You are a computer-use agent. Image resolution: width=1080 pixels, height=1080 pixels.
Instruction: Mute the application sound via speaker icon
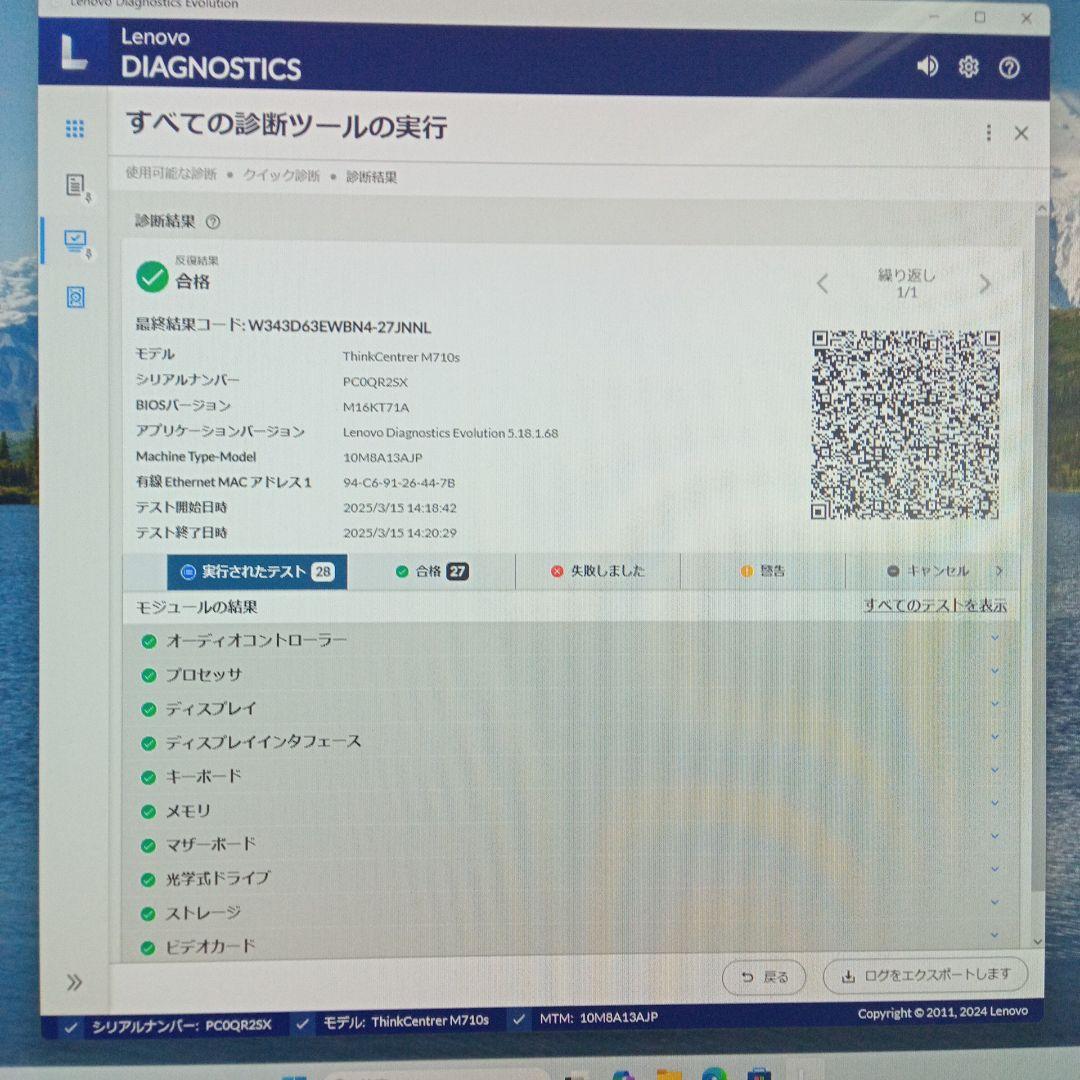[x=927, y=66]
